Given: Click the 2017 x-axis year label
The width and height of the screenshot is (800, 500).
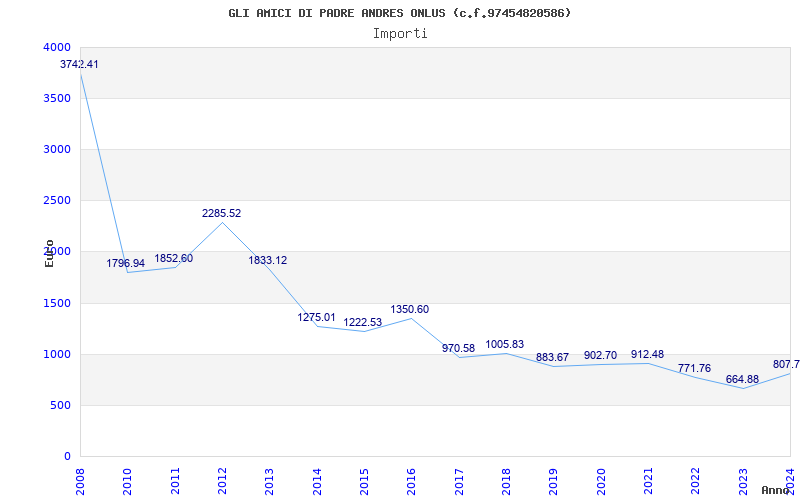Looking at the screenshot, I should [459, 482].
